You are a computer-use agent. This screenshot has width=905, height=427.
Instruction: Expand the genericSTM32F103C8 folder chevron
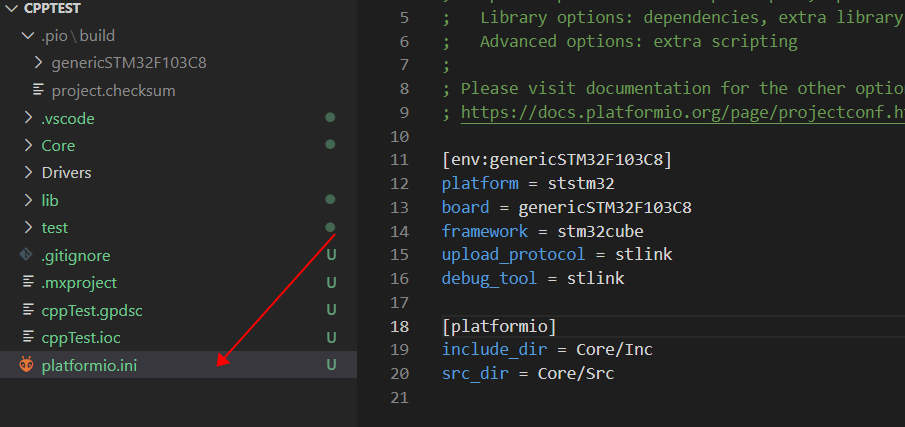click(38, 62)
